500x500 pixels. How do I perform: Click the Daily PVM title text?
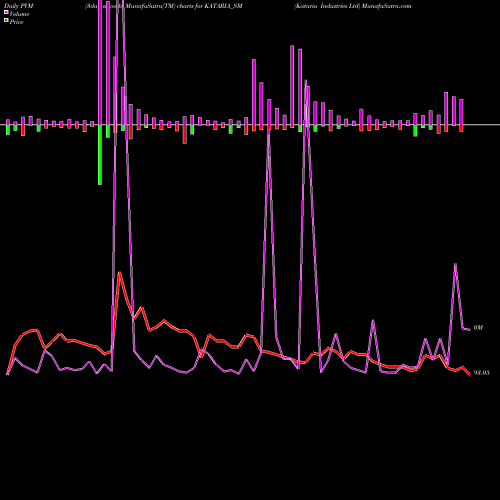pos(19,6)
